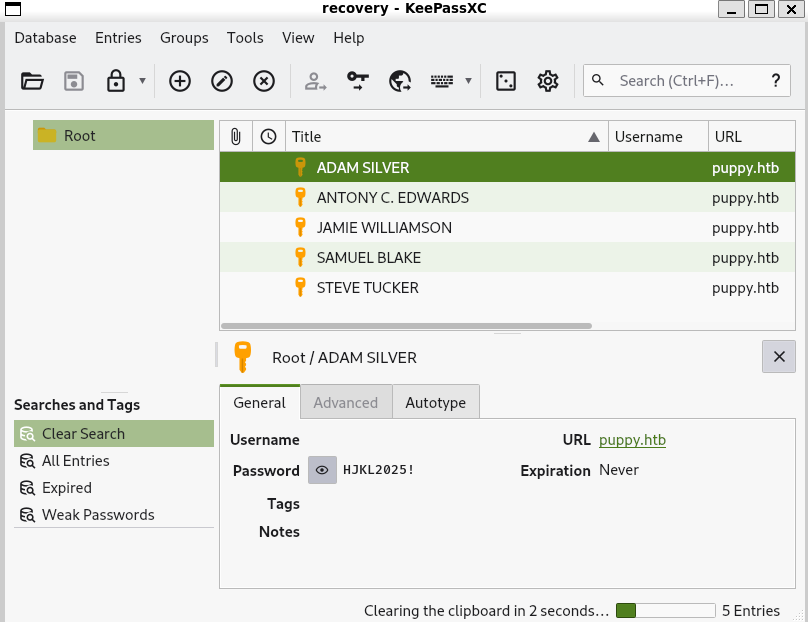Lock the database with padlock icon

[x=115, y=81]
